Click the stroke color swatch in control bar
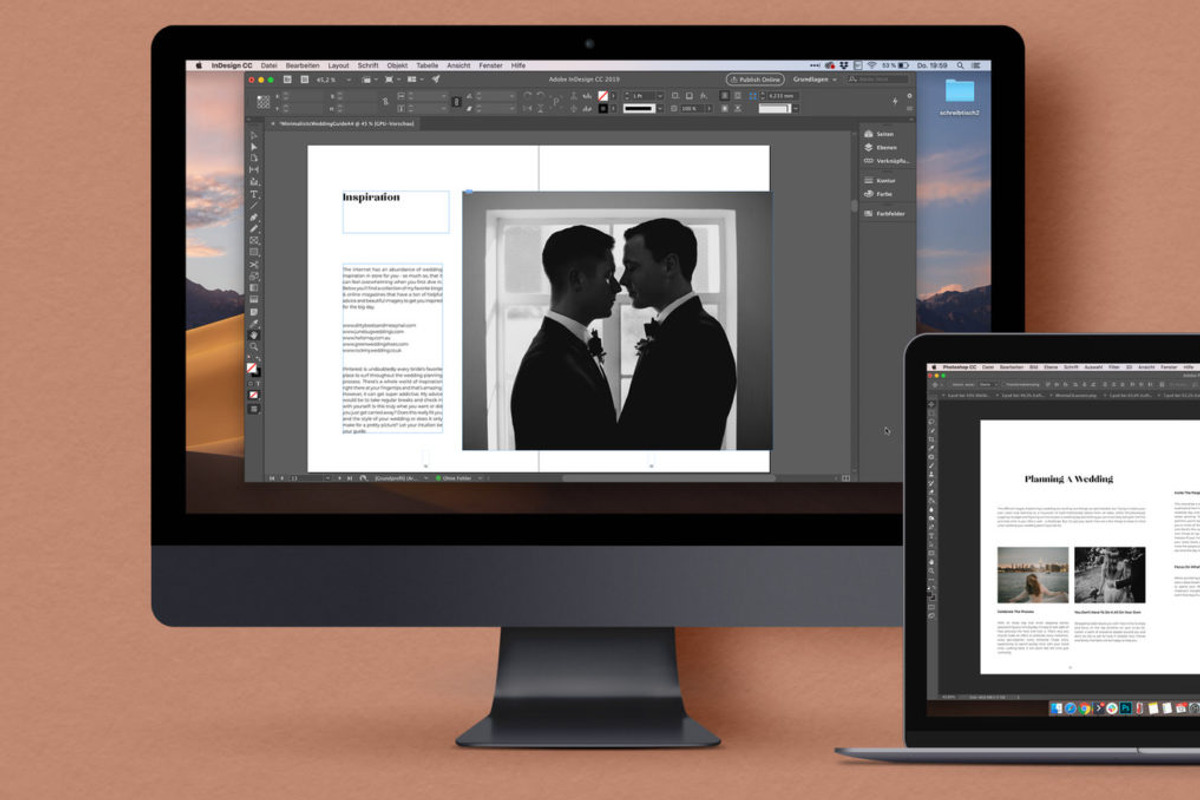The width and height of the screenshot is (1200, 800). (x=603, y=109)
